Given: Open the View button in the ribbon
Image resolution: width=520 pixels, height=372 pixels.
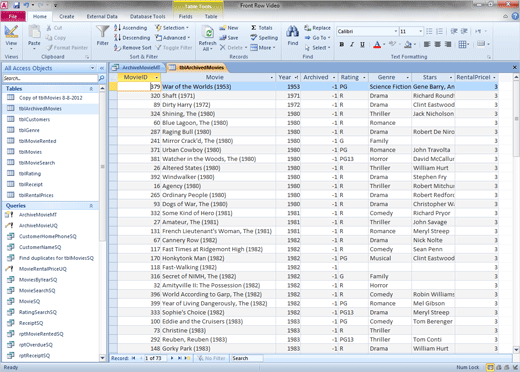Looking at the screenshot, I should click(x=11, y=37).
